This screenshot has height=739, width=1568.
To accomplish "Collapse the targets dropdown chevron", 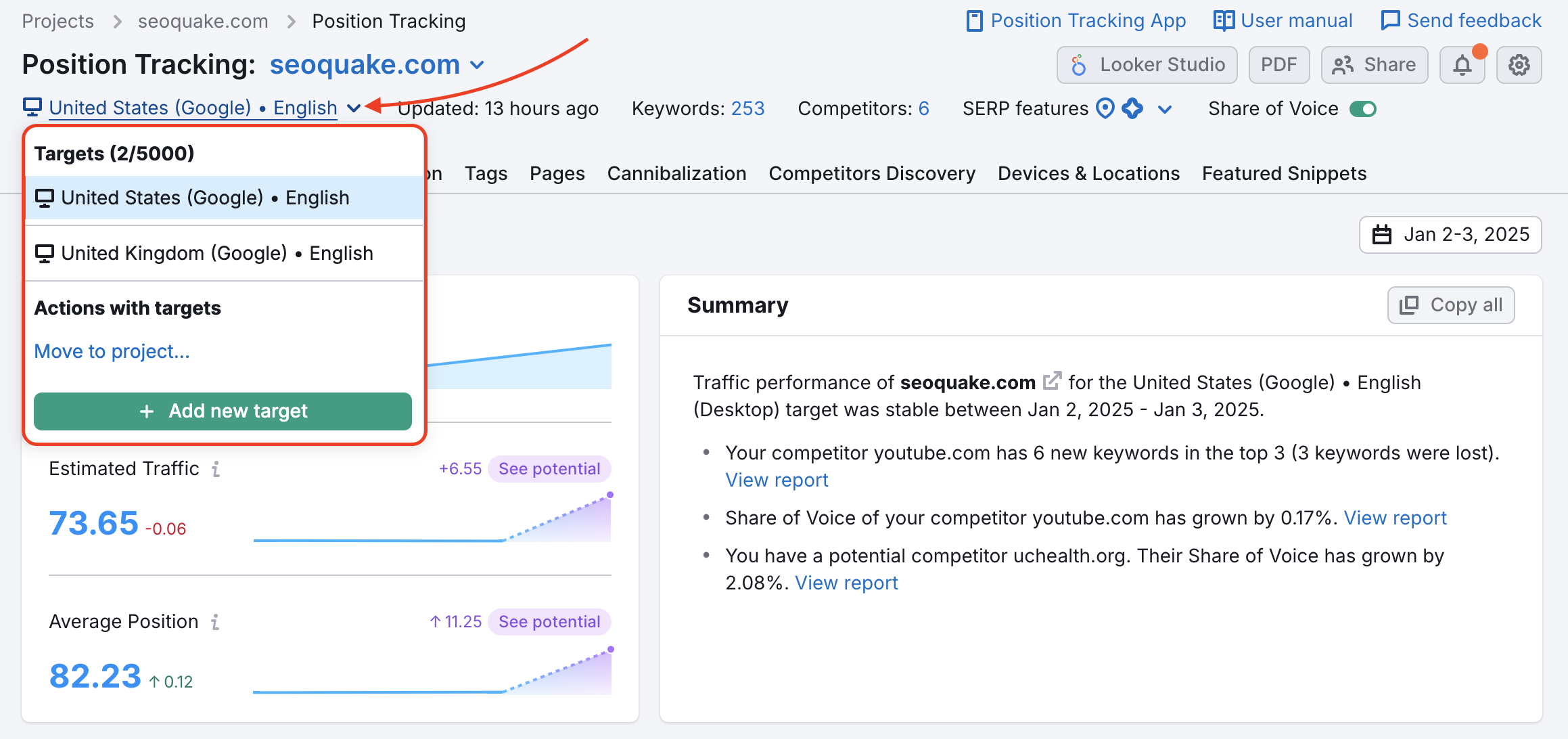I will click(354, 108).
